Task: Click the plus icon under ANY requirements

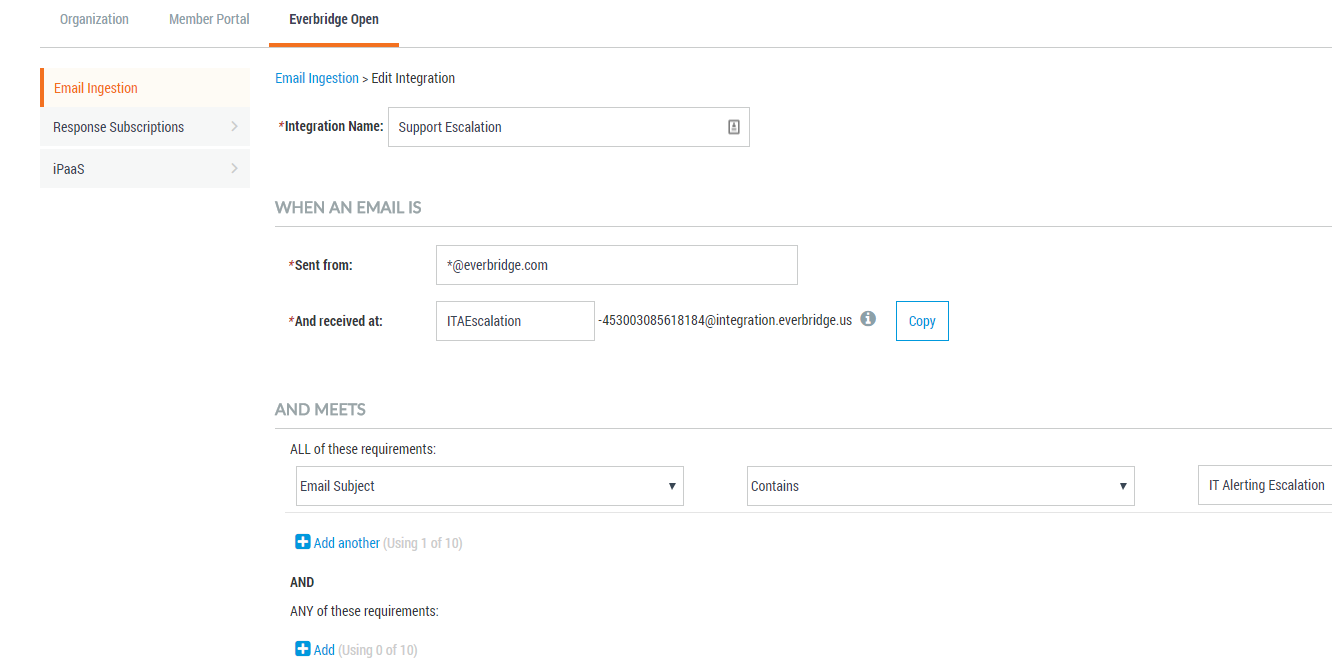Action: (x=302, y=649)
